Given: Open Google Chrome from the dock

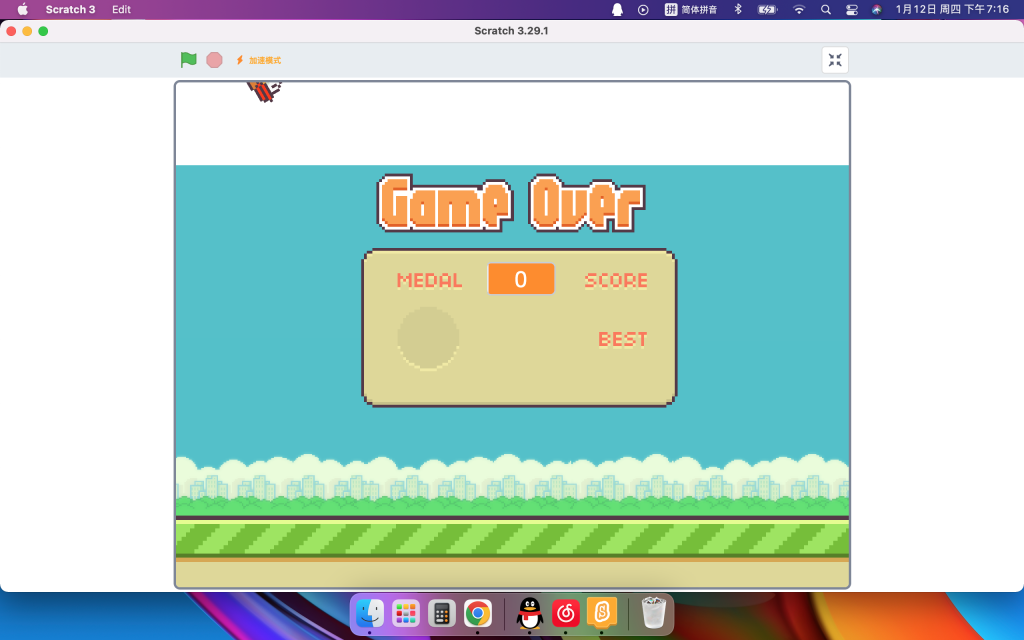Looking at the screenshot, I should [x=478, y=613].
